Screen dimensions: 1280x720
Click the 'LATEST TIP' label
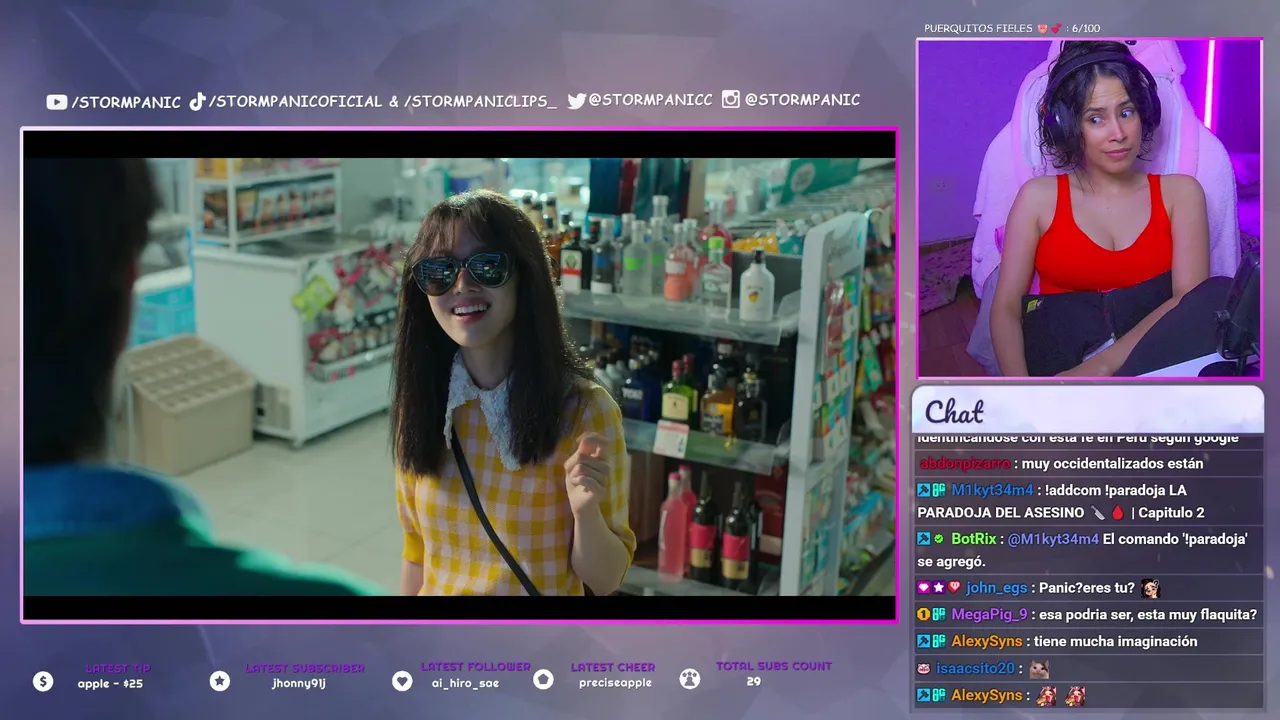click(x=119, y=668)
